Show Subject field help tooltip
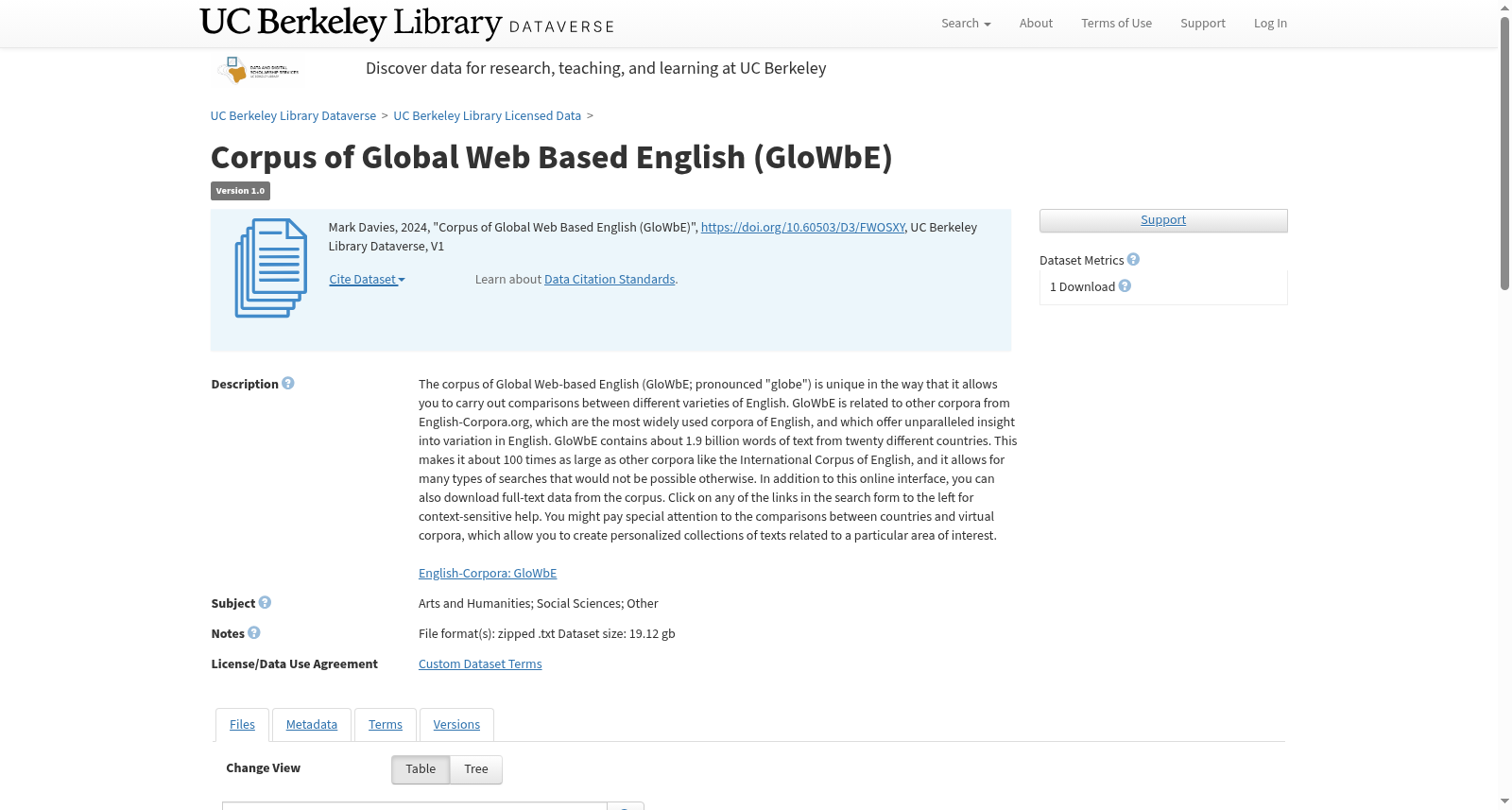The image size is (1512, 810). pyautogui.click(x=265, y=603)
